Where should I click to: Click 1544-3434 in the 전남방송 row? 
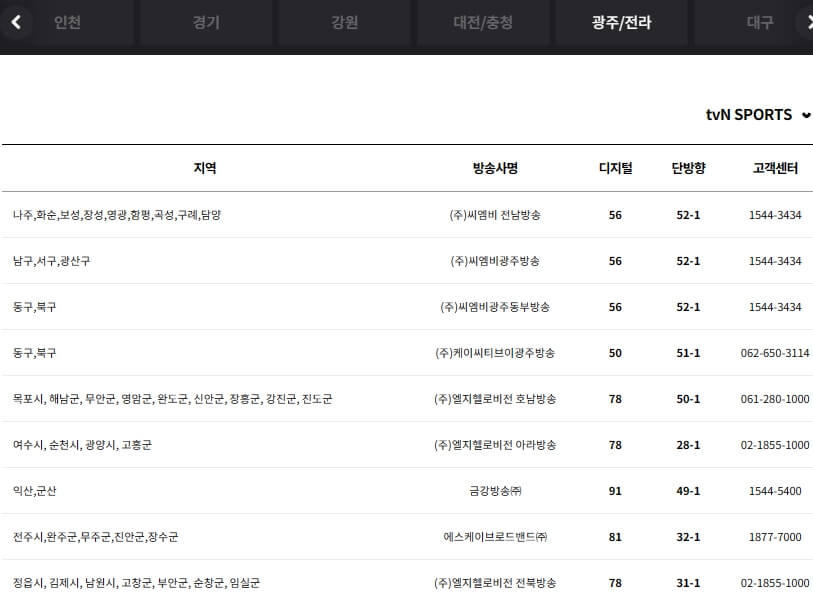click(x=775, y=215)
